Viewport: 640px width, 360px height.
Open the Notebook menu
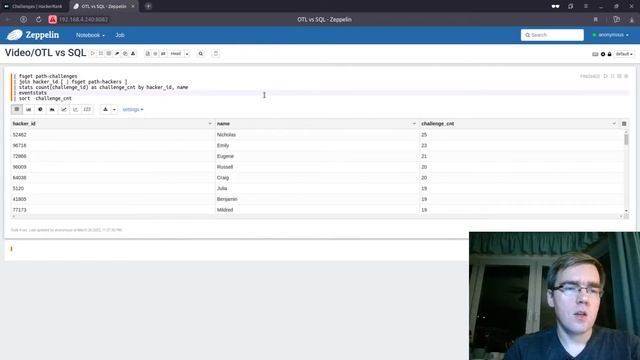(90, 35)
